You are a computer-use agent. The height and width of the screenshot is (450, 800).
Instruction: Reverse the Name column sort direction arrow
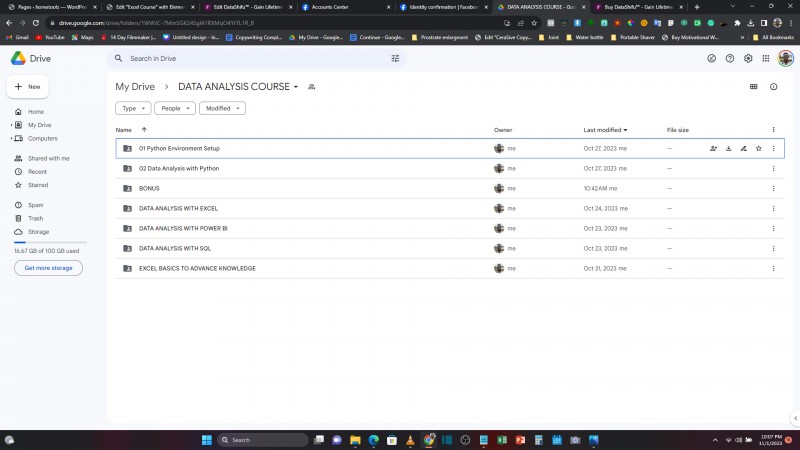coord(144,130)
